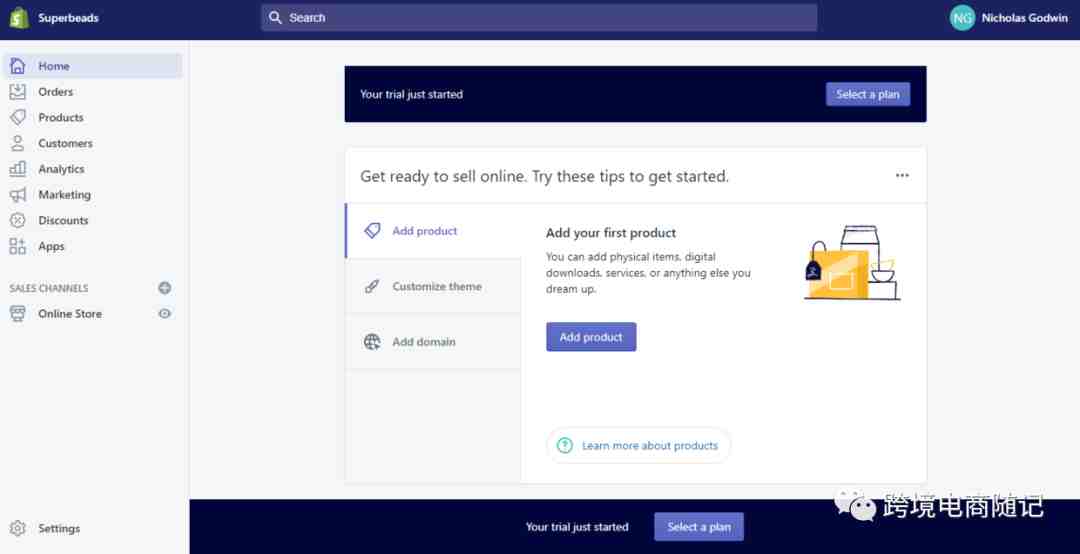The height and width of the screenshot is (554, 1080).
Task: Click the brush icon beside Customize theme
Action: pyautogui.click(x=372, y=287)
